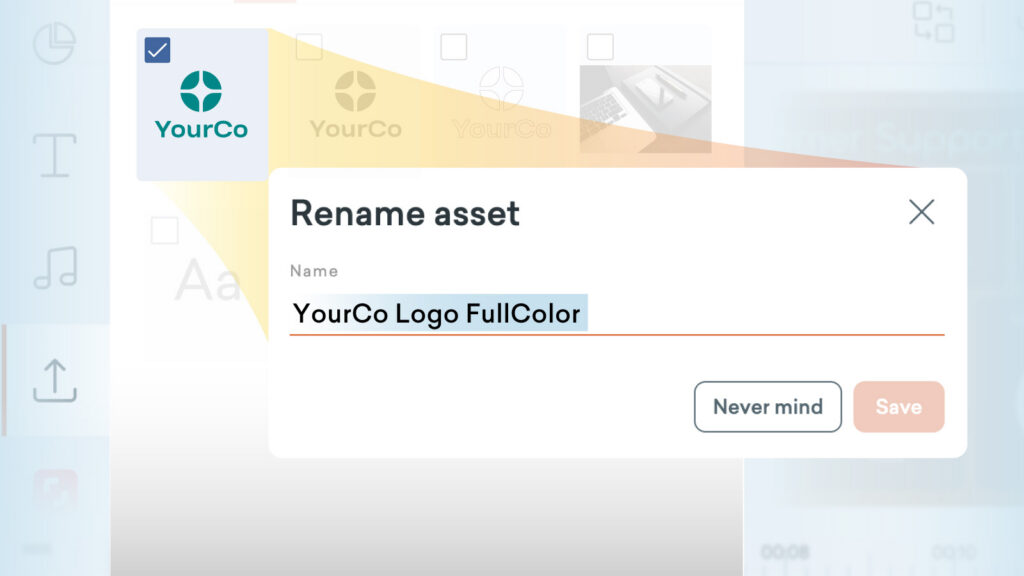Check the Aa font asset checkbox
Viewport: 1024px width, 576px height.
click(165, 231)
